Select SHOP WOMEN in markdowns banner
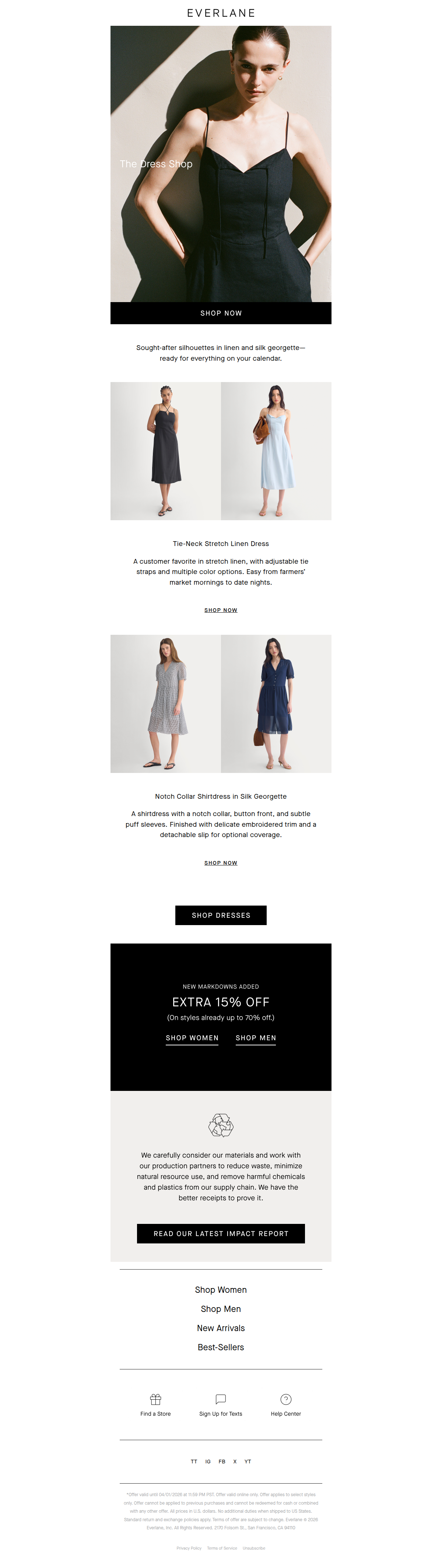Viewport: 442px width, 1568px height. [x=192, y=1038]
